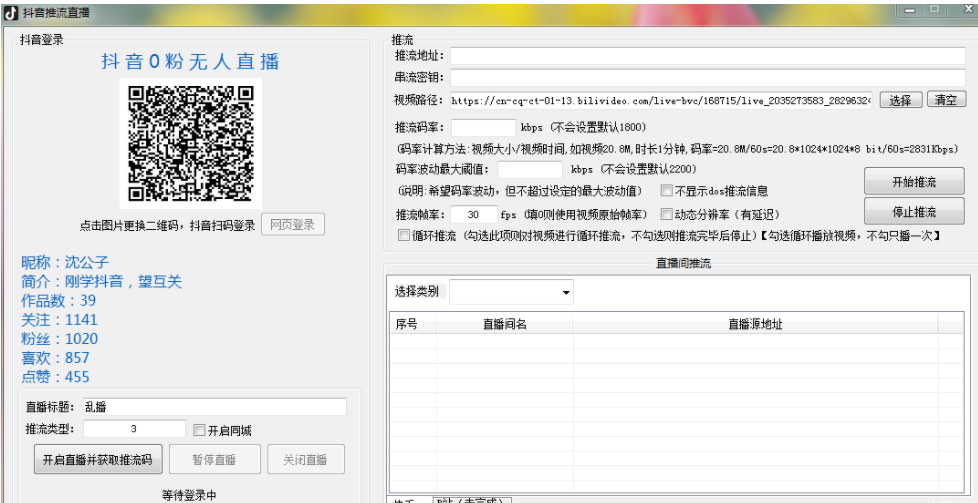Click the 选择 button beside video path
This screenshot has width=978, height=503.
coord(900,100)
